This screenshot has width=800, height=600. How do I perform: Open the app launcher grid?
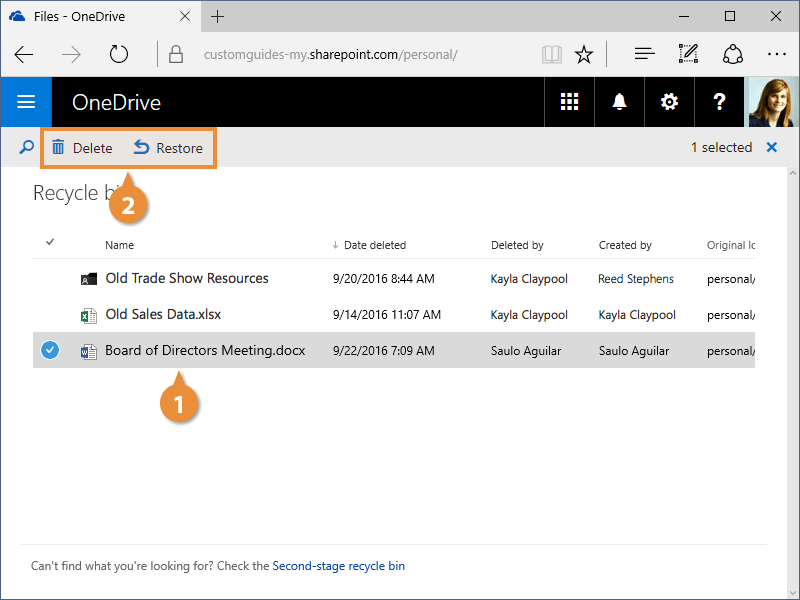(569, 102)
